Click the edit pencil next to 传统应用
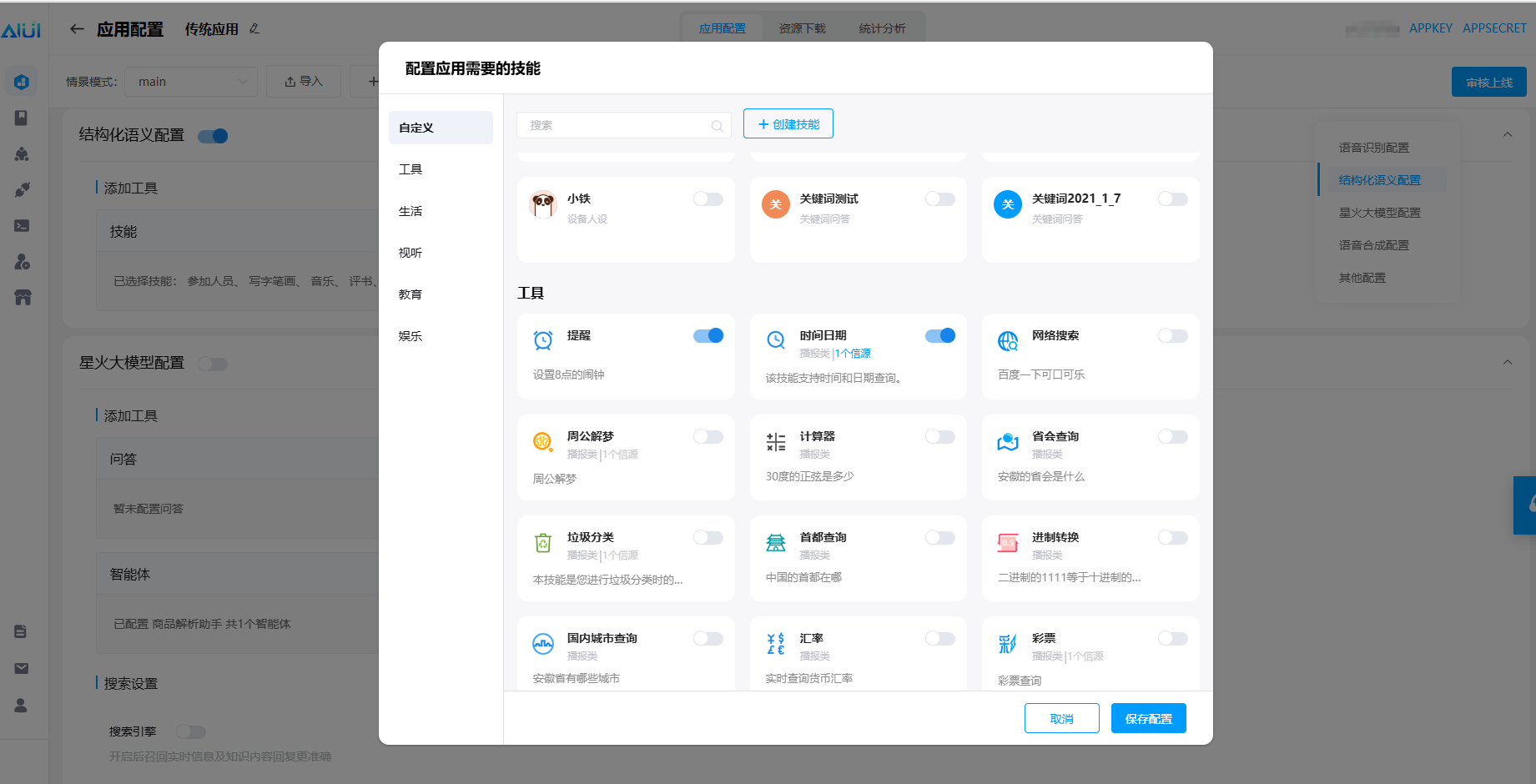1536x784 pixels. coord(254,29)
